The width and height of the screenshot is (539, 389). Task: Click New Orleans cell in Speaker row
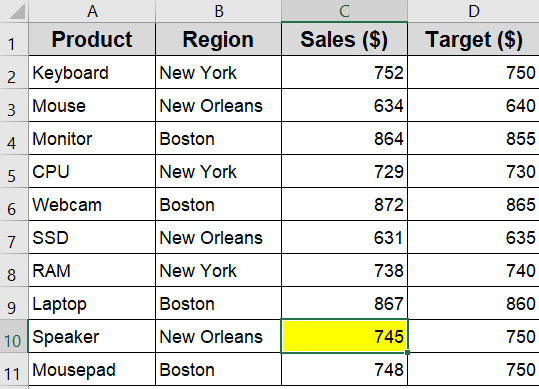click(218, 336)
